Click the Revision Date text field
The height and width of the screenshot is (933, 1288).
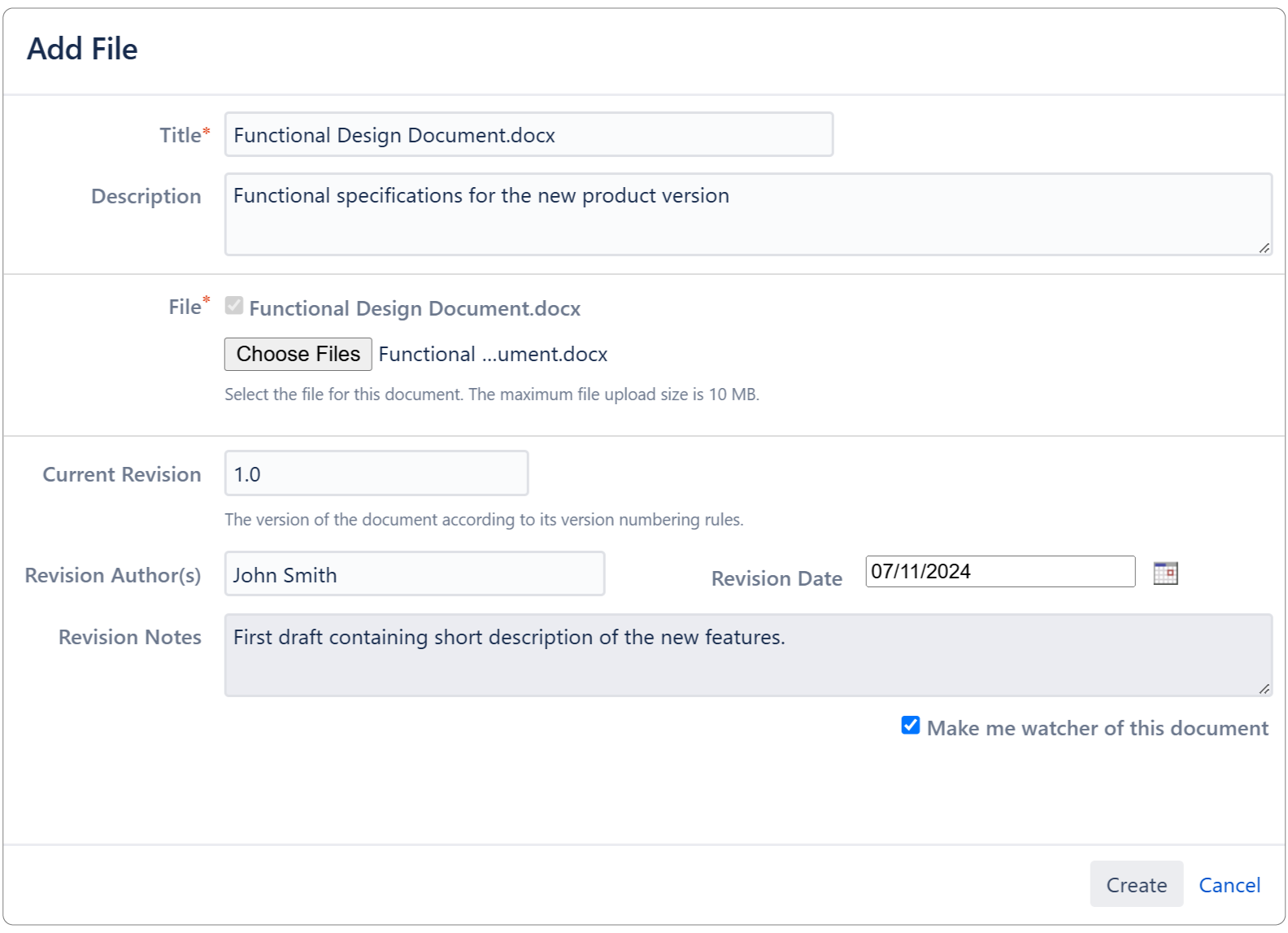coord(999,572)
